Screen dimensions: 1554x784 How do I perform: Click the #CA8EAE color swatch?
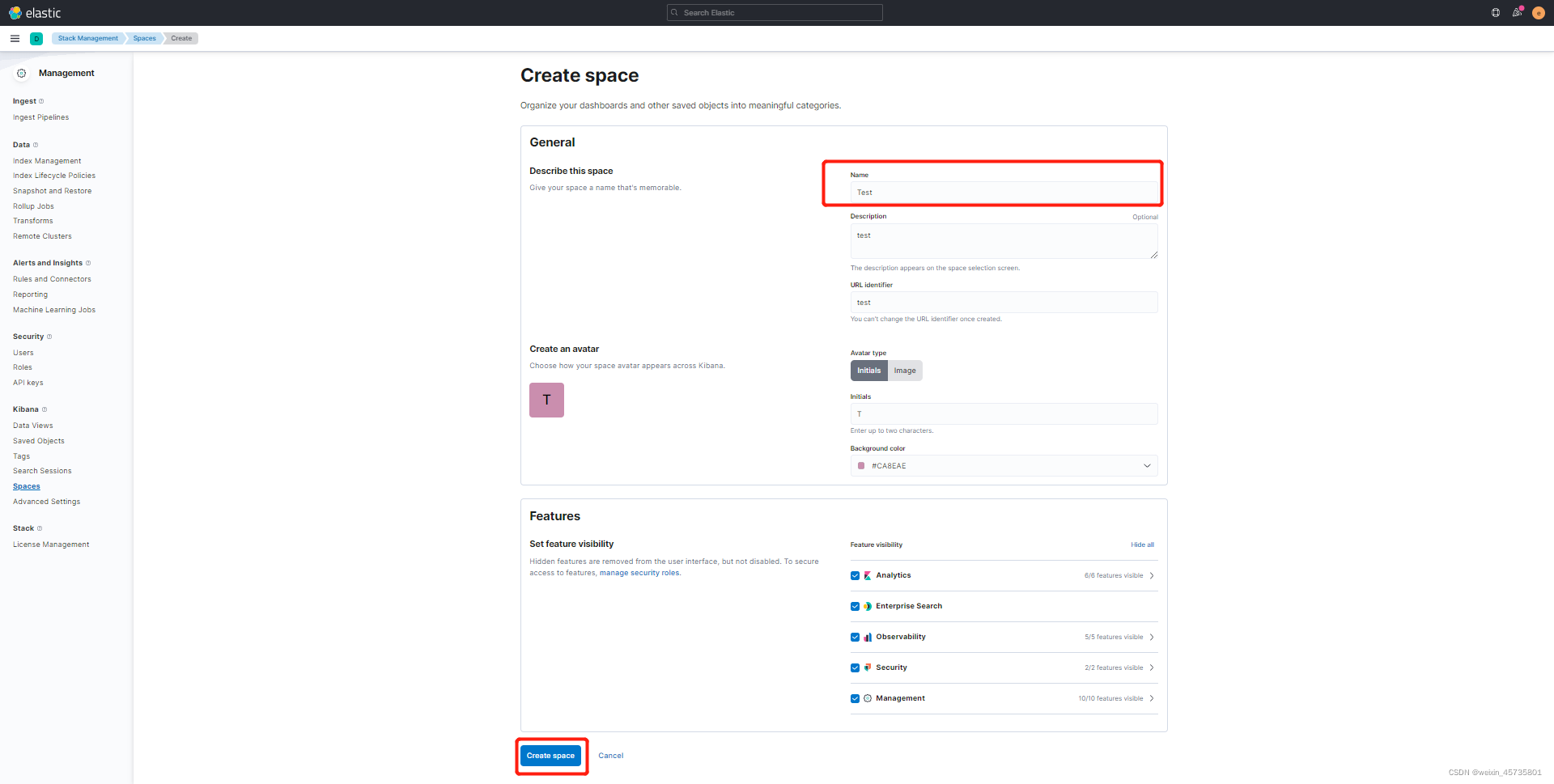pyautogui.click(x=861, y=466)
